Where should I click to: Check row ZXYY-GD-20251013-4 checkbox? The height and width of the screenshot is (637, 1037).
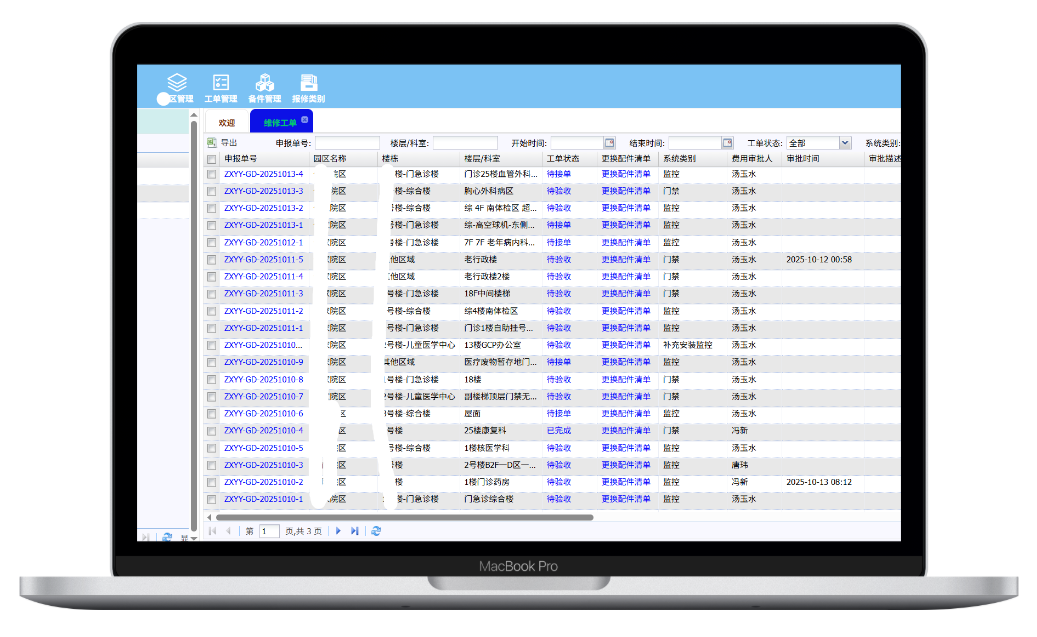tap(211, 174)
